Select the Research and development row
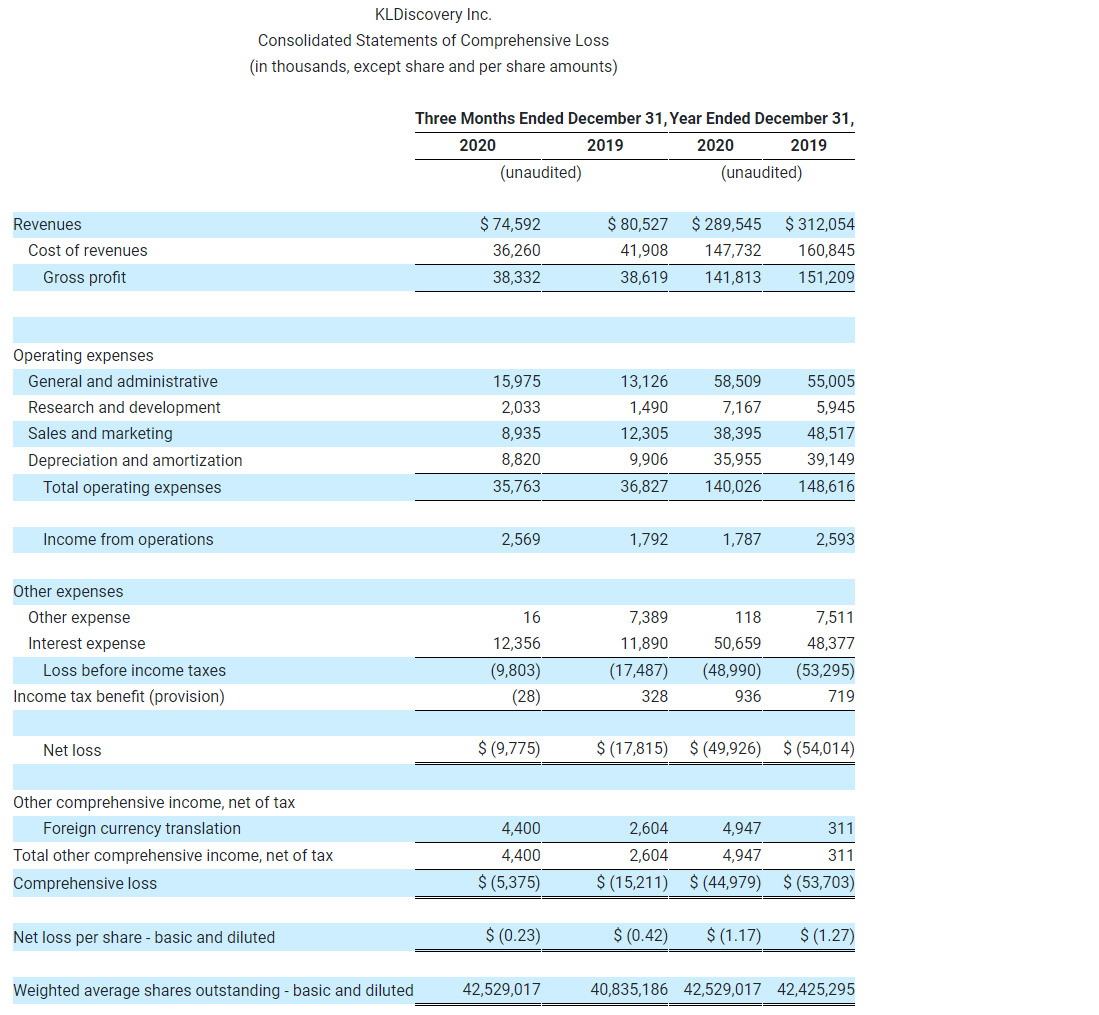1099x1015 pixels. [x=123, y=407]
